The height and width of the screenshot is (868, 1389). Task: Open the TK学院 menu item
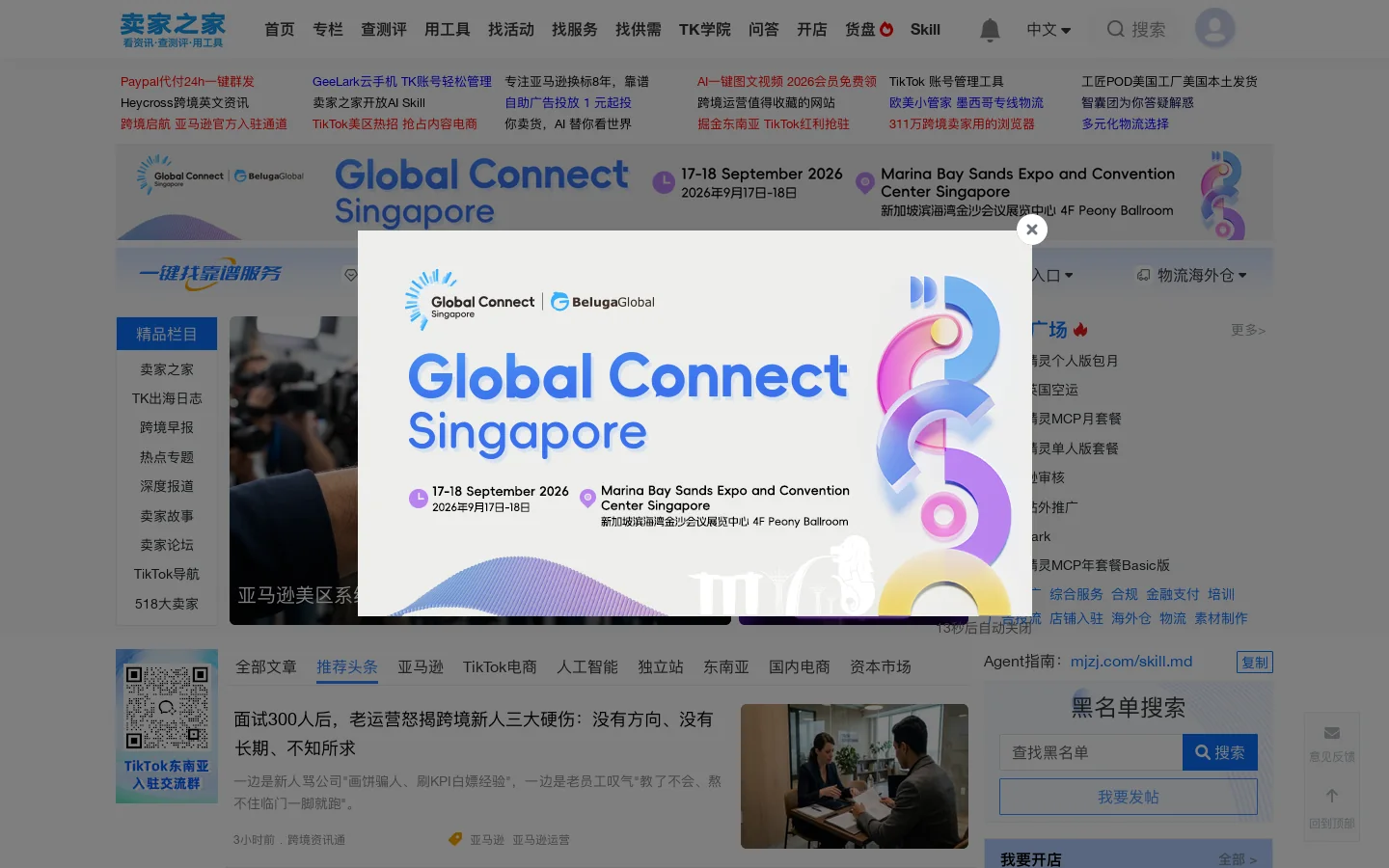tap(705, 30)
